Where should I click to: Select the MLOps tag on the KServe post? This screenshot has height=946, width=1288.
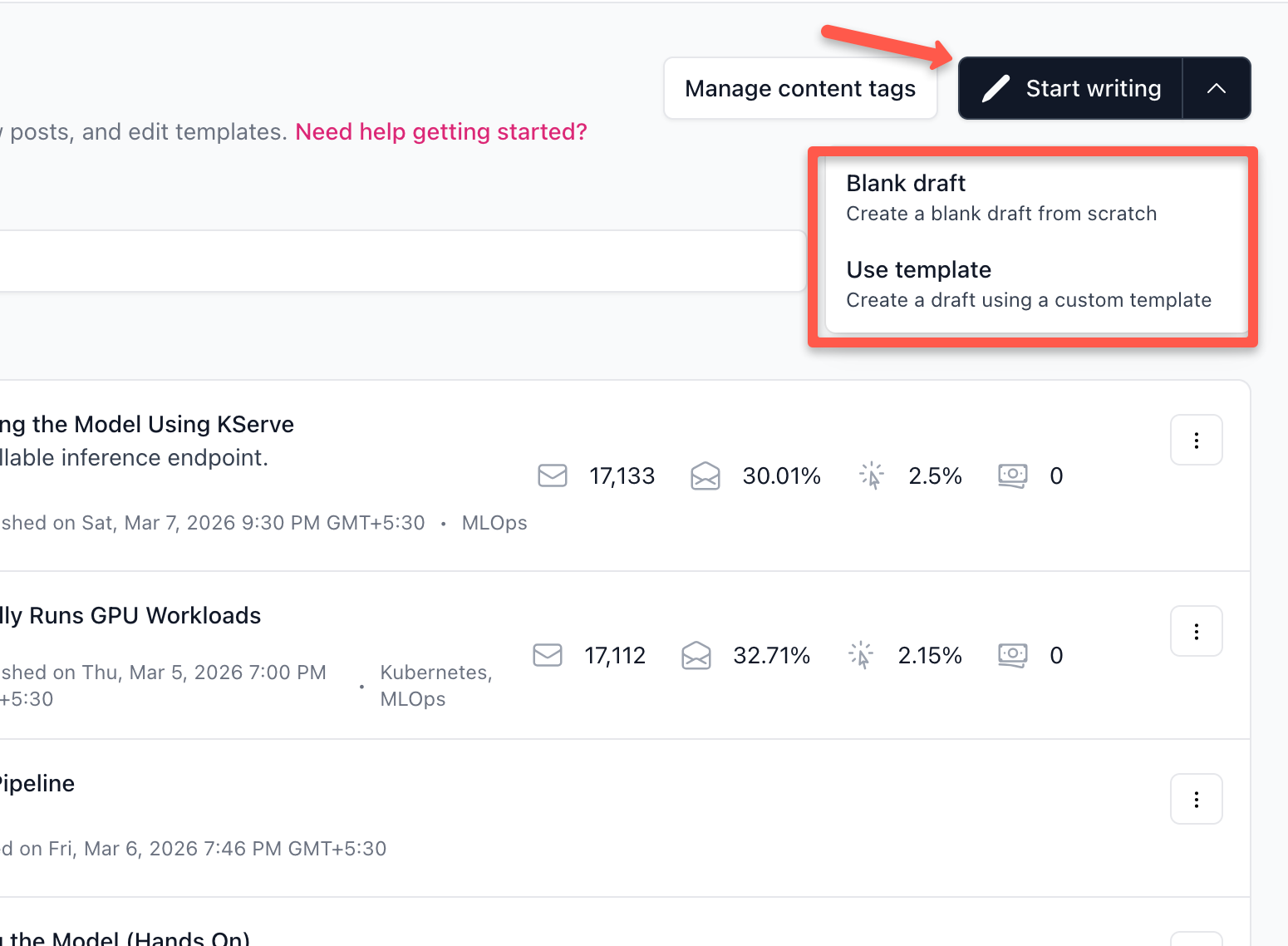[494, 522]
